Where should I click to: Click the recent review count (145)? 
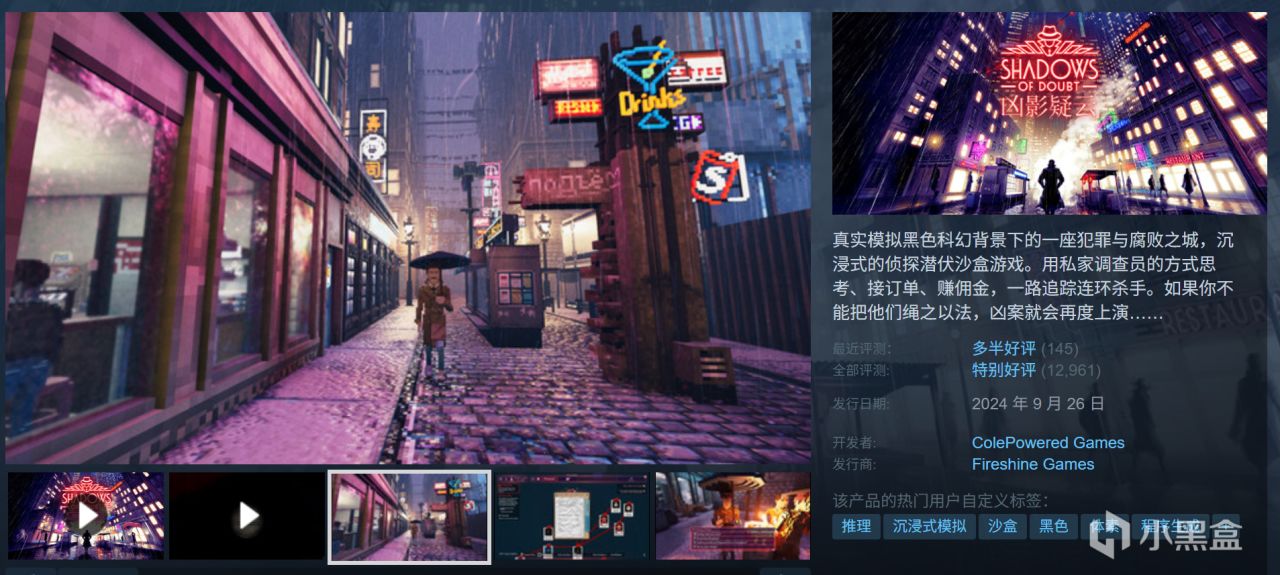point(1060,349)
